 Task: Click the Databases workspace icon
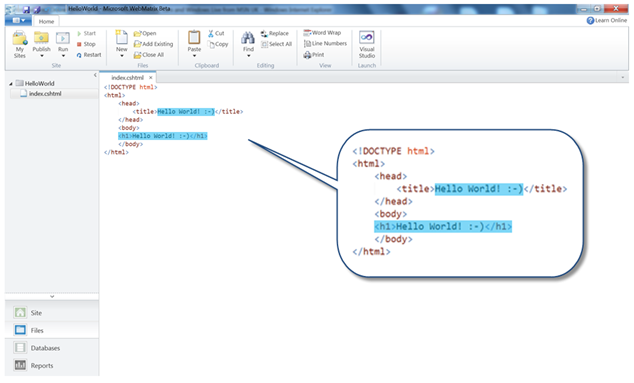click(20, 347)
